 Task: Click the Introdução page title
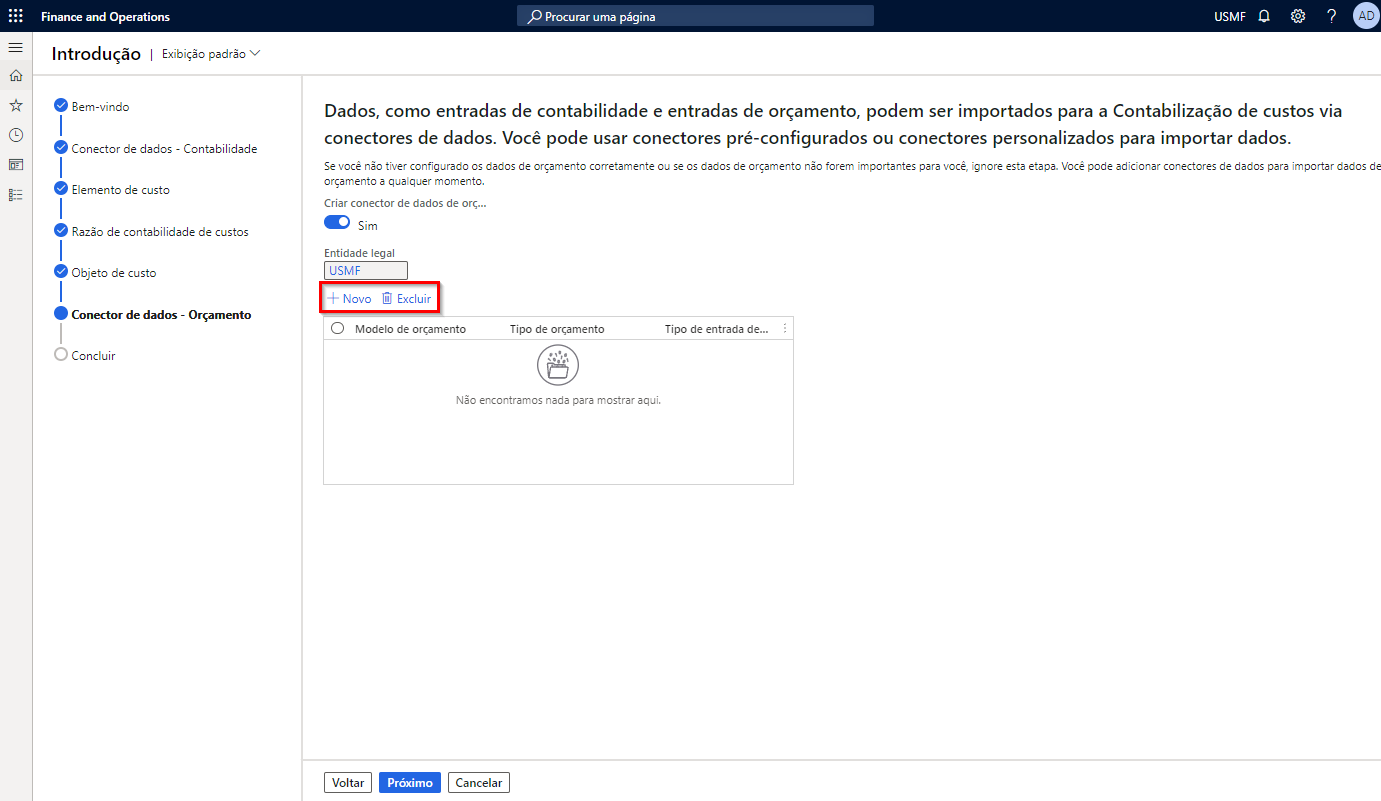tap(96, 54)
